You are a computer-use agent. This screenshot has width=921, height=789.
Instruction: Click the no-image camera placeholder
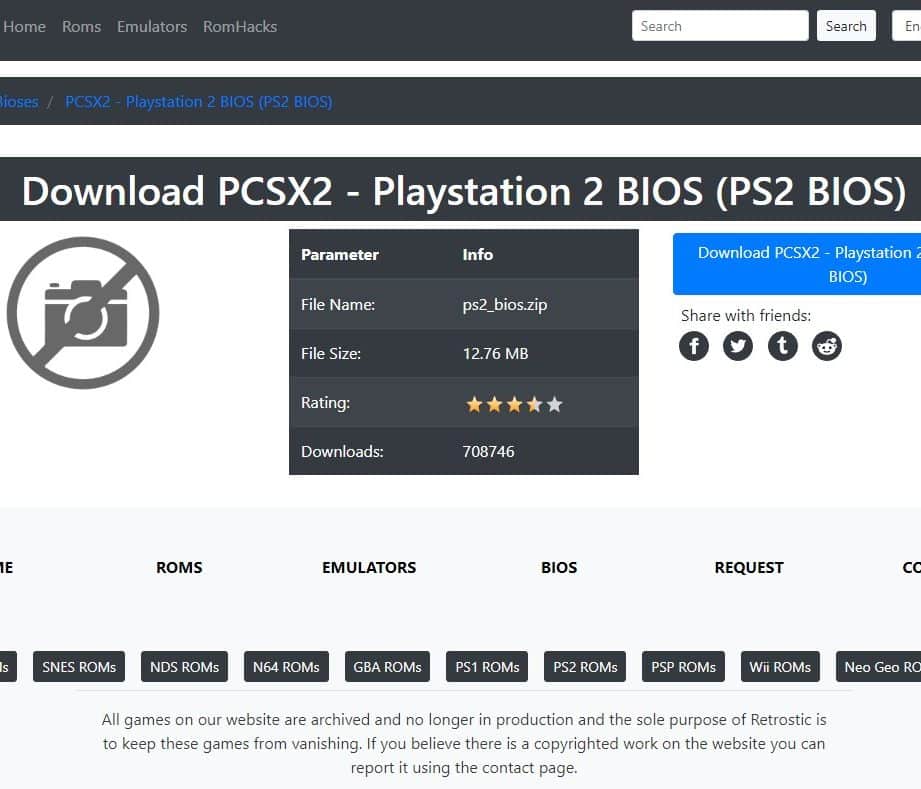coord(83,313)
